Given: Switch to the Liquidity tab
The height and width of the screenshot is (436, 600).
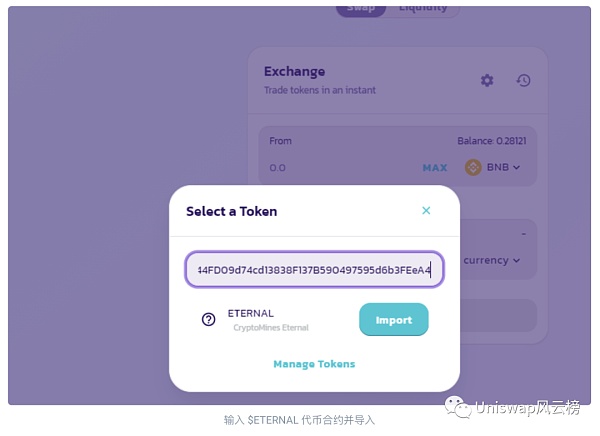Looking at the screenshot, I should point(423,8).
